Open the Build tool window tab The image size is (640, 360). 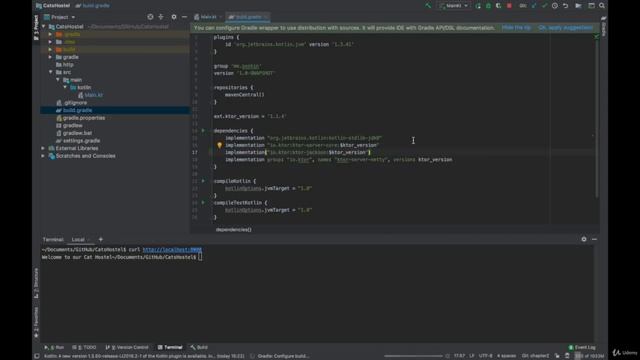[x=199, y=347]
